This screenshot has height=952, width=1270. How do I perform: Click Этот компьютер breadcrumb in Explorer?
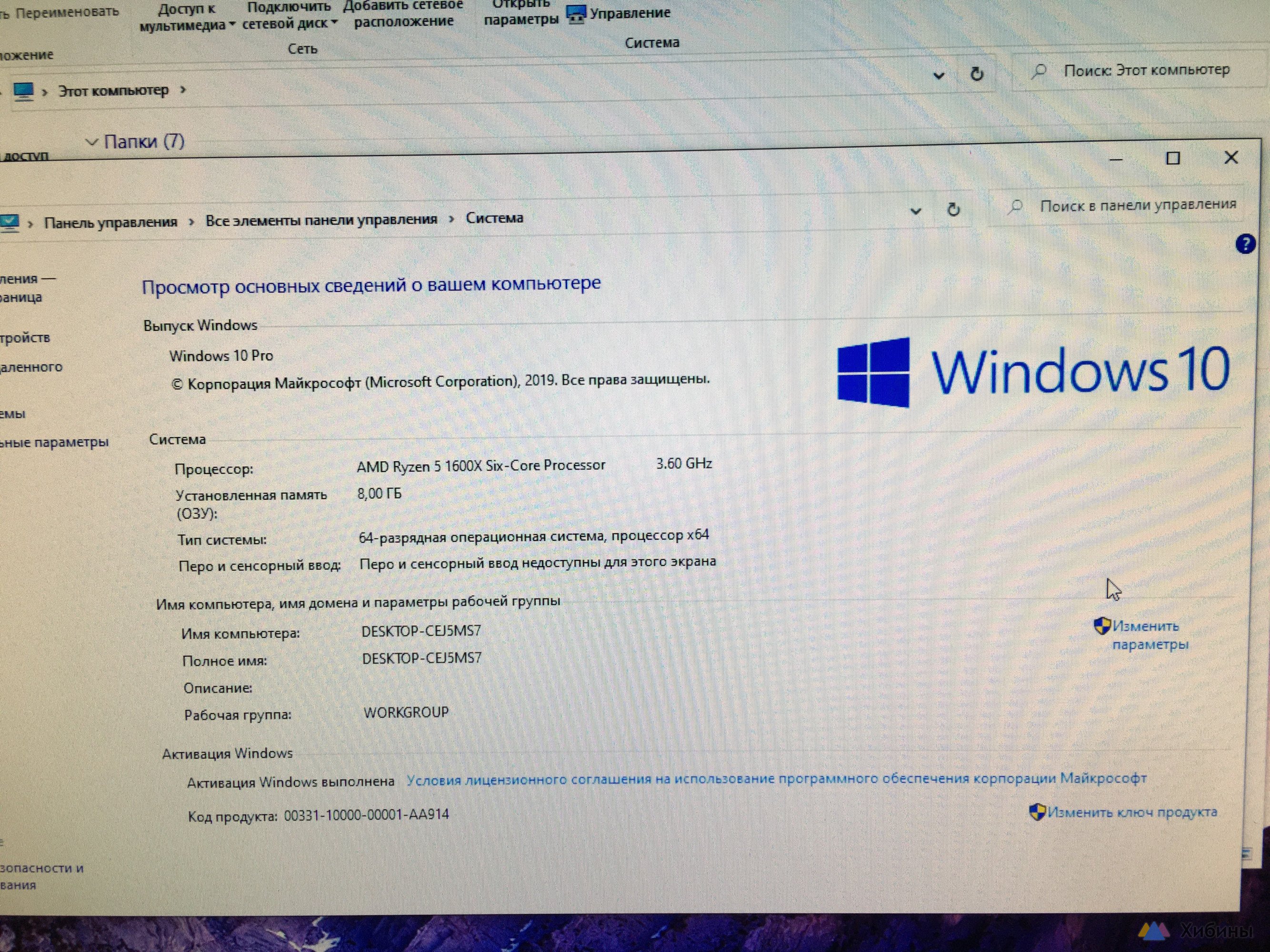113,90
